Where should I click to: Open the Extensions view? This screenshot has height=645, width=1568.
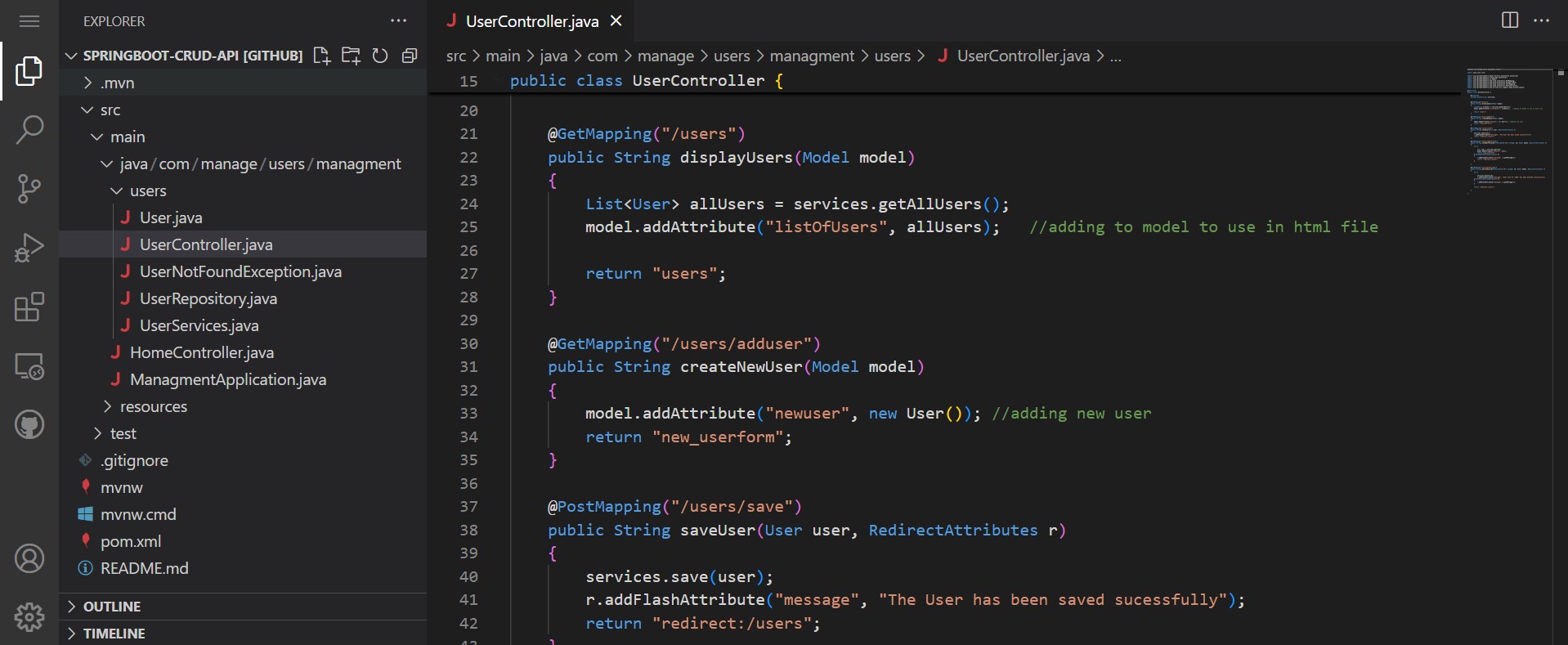tap(29, 307)
